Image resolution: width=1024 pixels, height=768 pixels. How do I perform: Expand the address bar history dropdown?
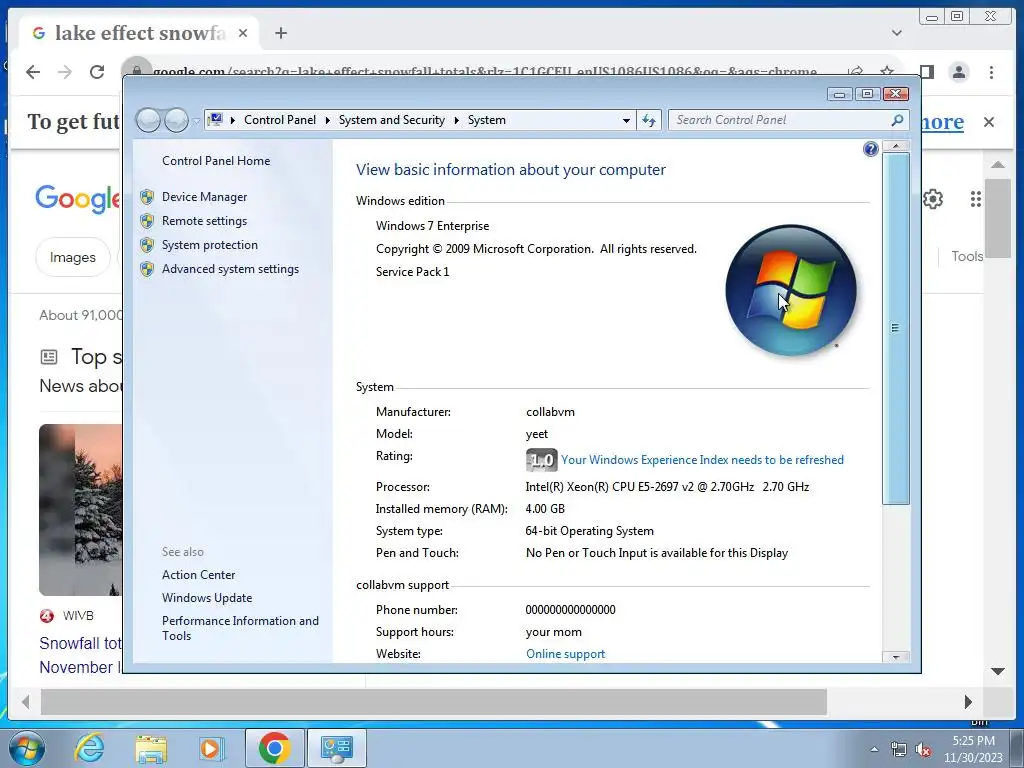pos(626,120)
